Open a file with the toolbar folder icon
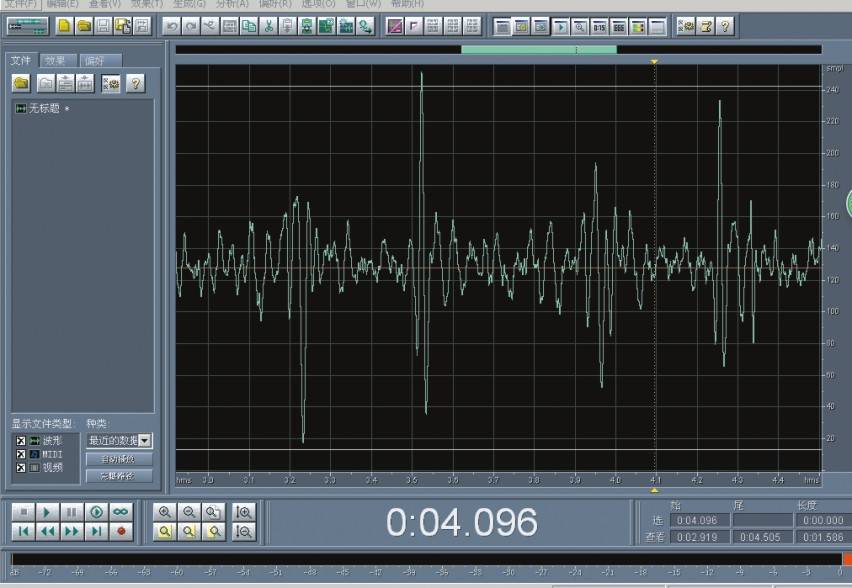The image size is (852, 588). [x=85, y=25]
